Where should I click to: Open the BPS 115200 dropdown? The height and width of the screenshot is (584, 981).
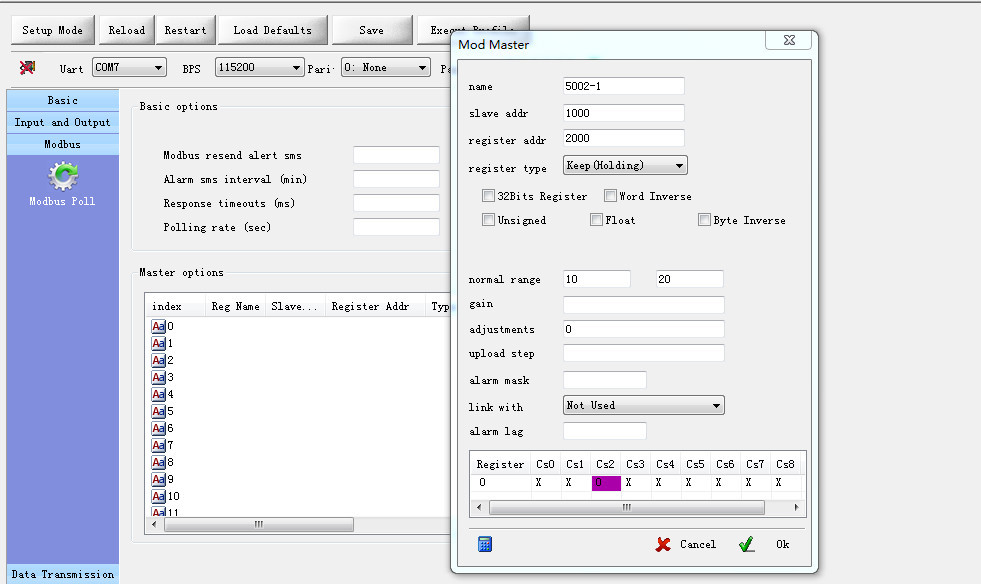[x=260, y=67]
